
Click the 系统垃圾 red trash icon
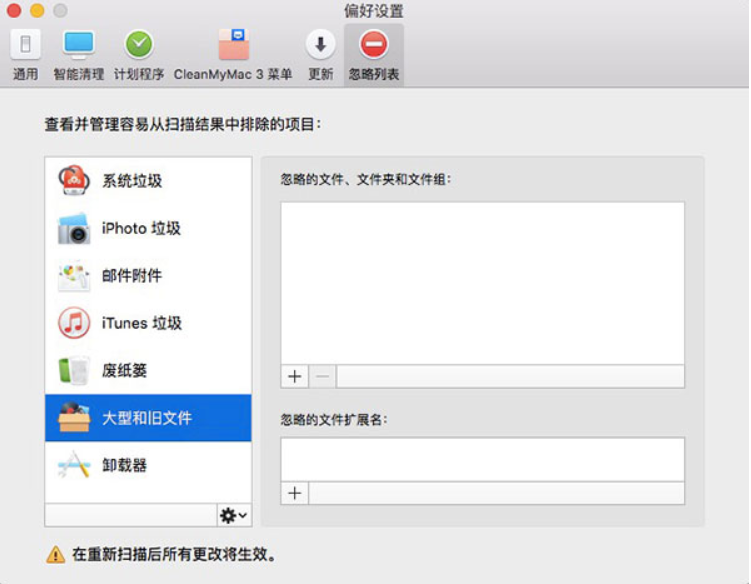74,181
